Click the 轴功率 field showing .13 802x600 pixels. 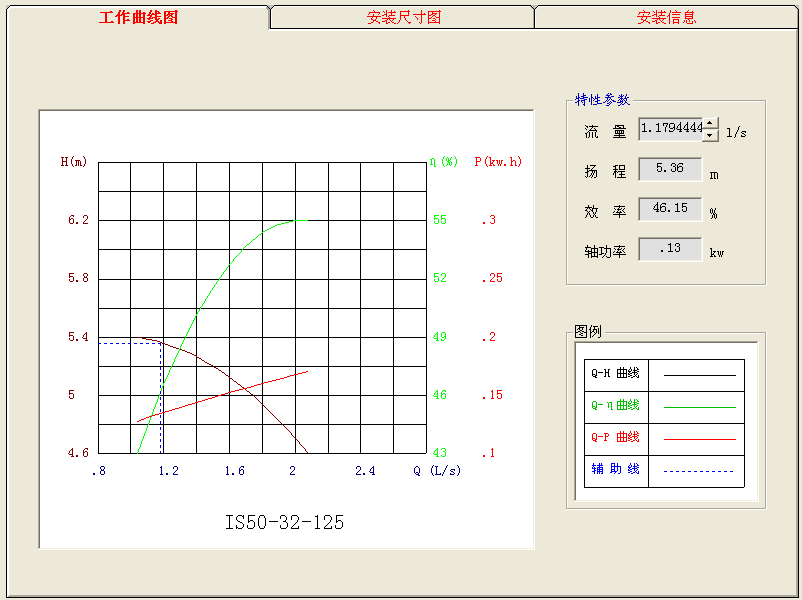coord(669,248)
